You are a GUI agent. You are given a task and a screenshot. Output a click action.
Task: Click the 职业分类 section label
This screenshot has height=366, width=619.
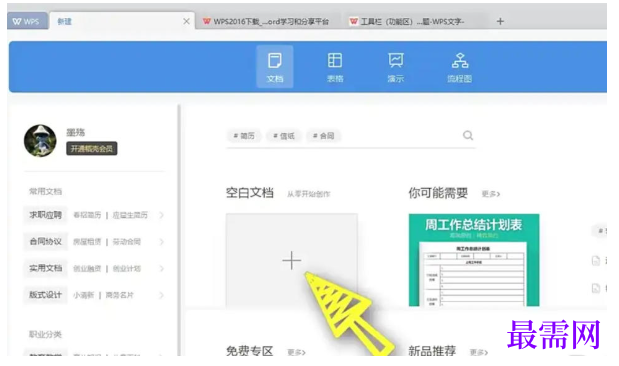point(45,334)
